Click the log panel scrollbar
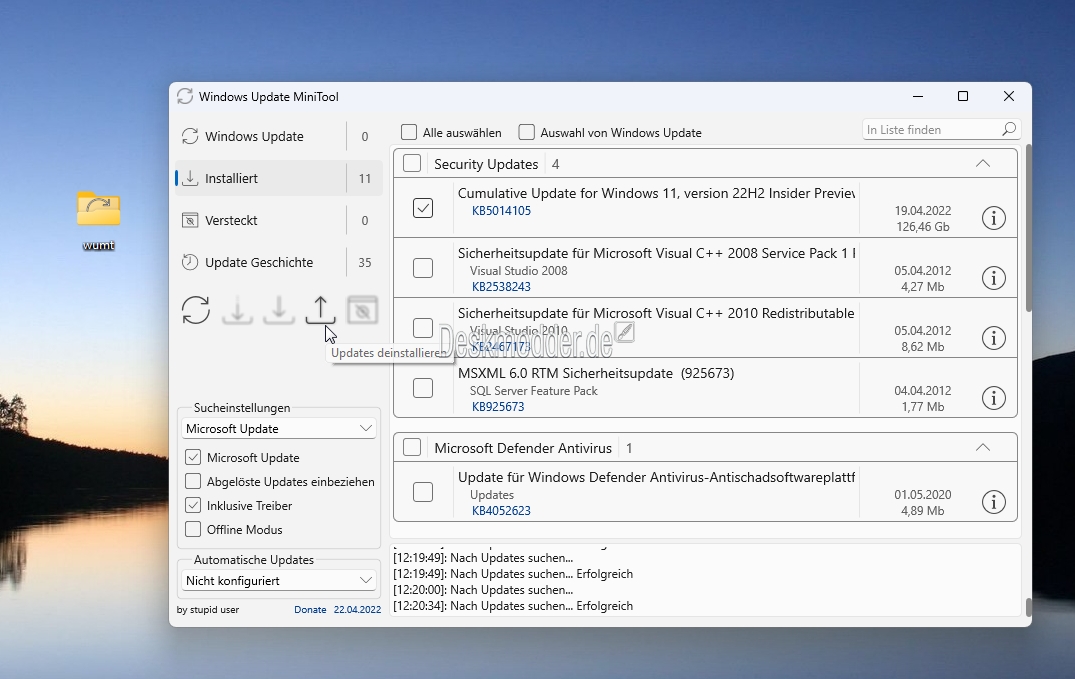1075x679 pixels. 1028,606
